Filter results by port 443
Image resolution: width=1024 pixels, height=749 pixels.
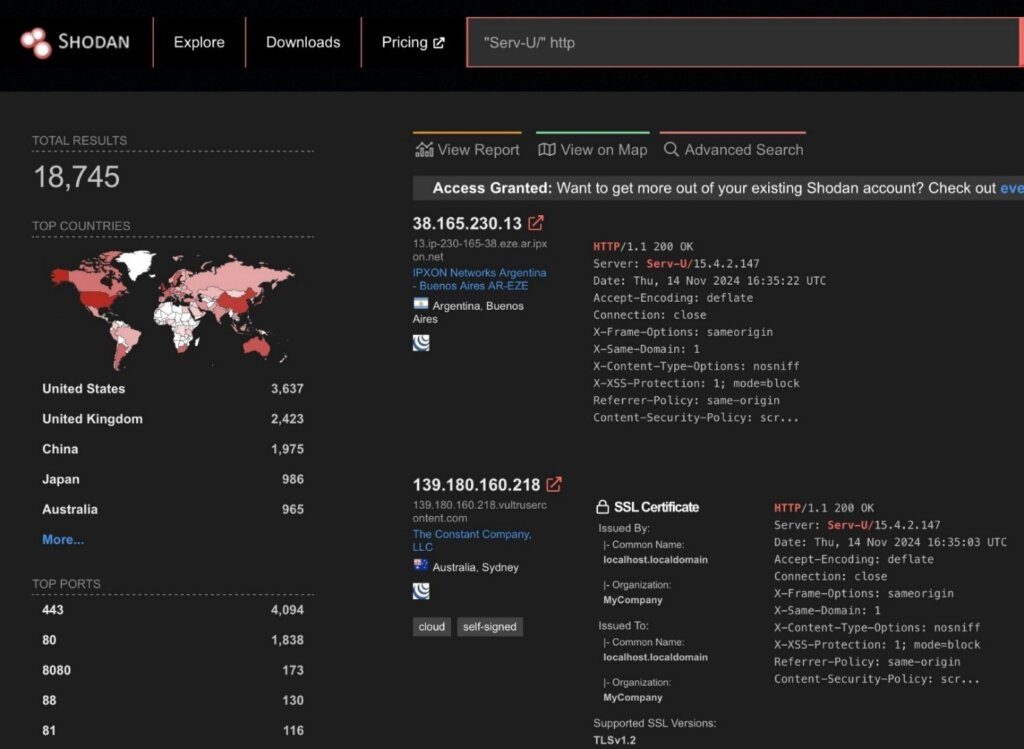click(x=173, y=609)
